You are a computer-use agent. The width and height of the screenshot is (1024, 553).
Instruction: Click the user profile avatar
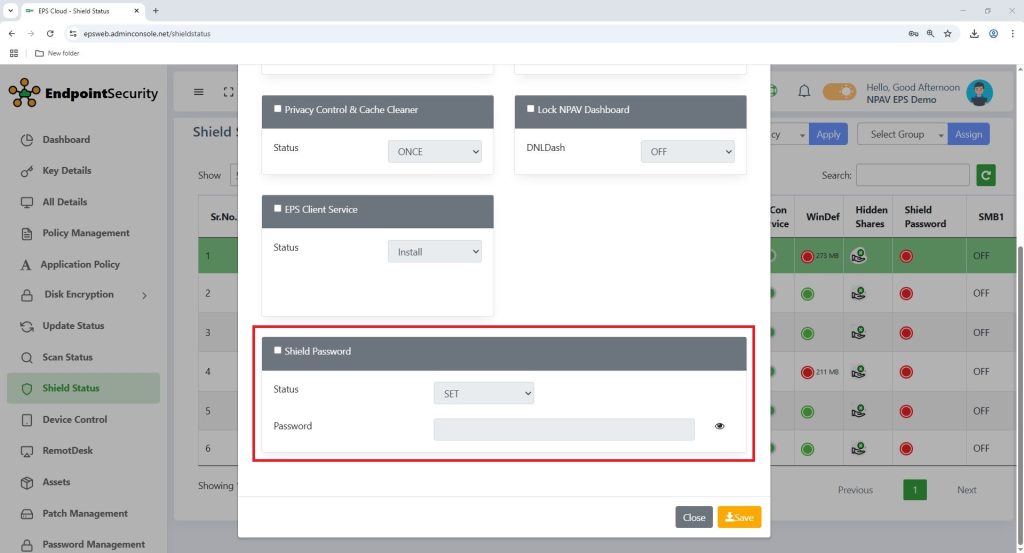click(980, 92)
